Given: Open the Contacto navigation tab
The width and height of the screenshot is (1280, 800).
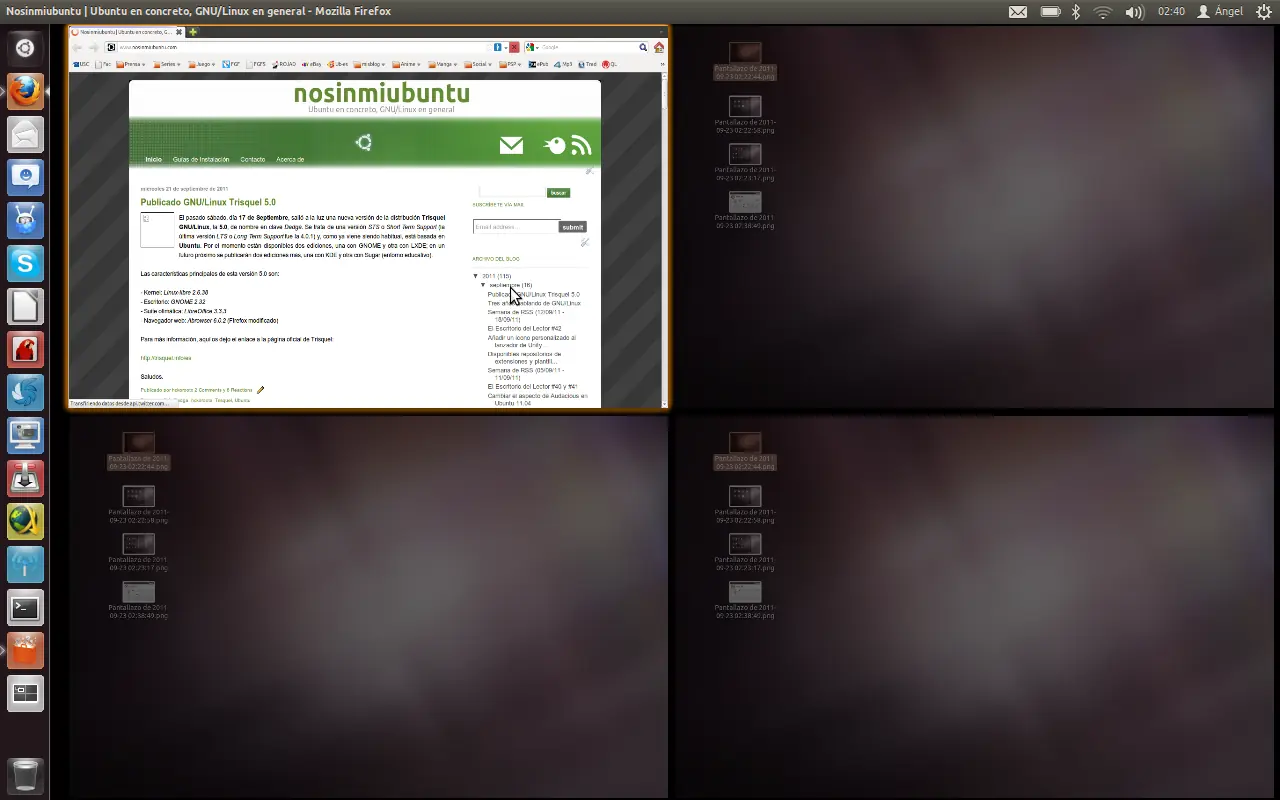Looking at the screenshot, I should tap(253, 160).
